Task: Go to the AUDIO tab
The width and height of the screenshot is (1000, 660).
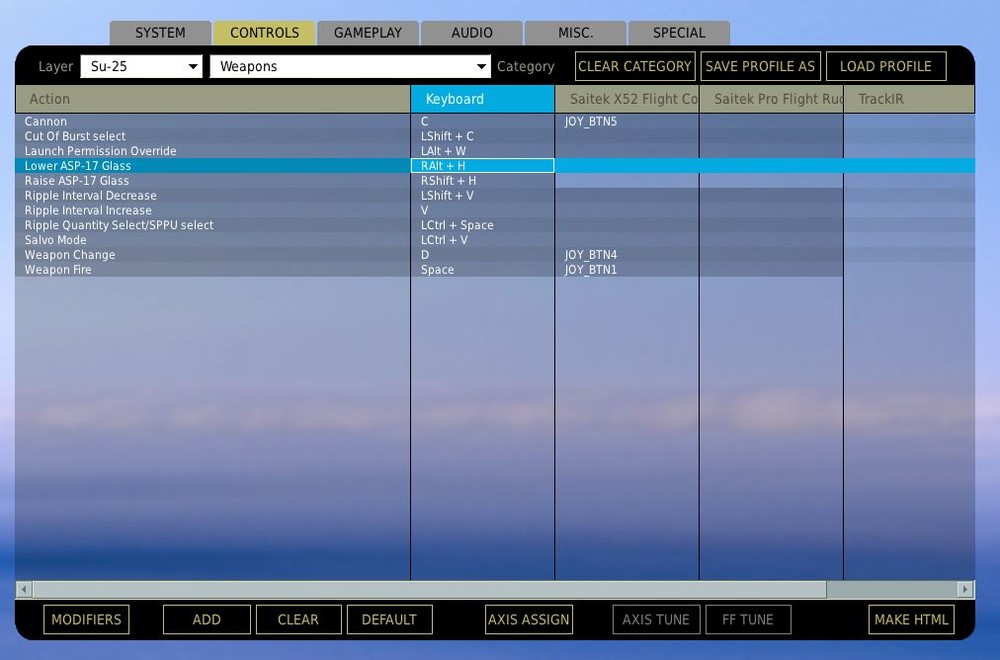Action: tap(472, 33)
